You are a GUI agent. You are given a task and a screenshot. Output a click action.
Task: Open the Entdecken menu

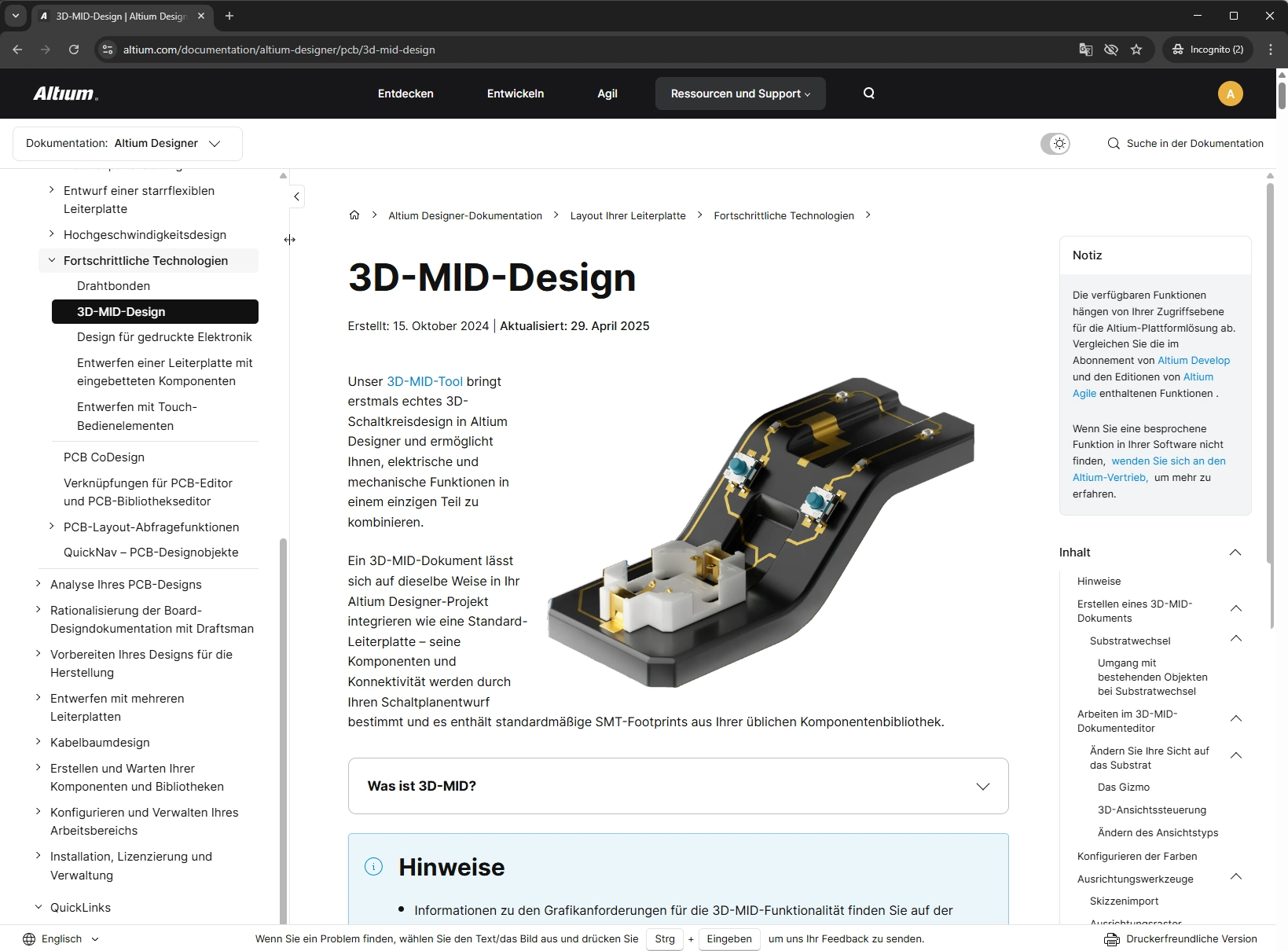pyautogui.click(x=405, y=94)
